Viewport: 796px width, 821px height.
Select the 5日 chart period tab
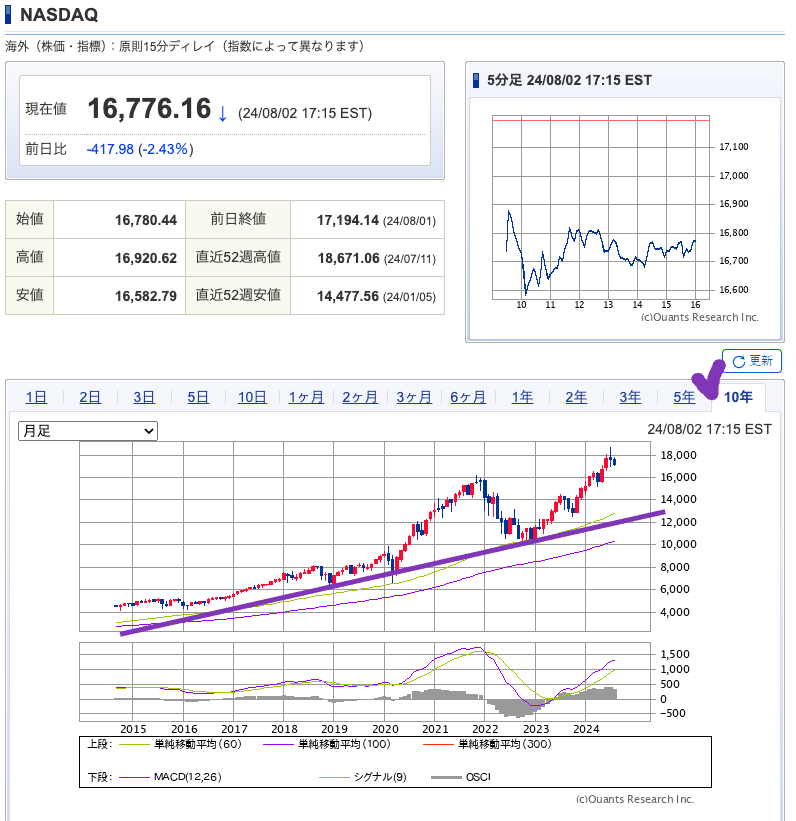(x=198, y=397)
